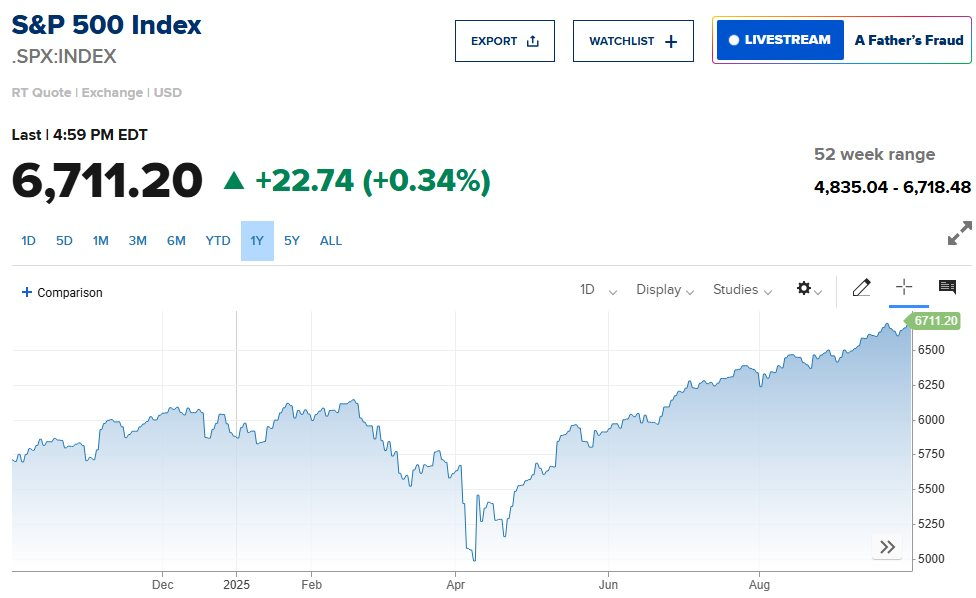Select the 5Y timeframe tab
Screen dimensions: 976x598
[x=291, y=241]
